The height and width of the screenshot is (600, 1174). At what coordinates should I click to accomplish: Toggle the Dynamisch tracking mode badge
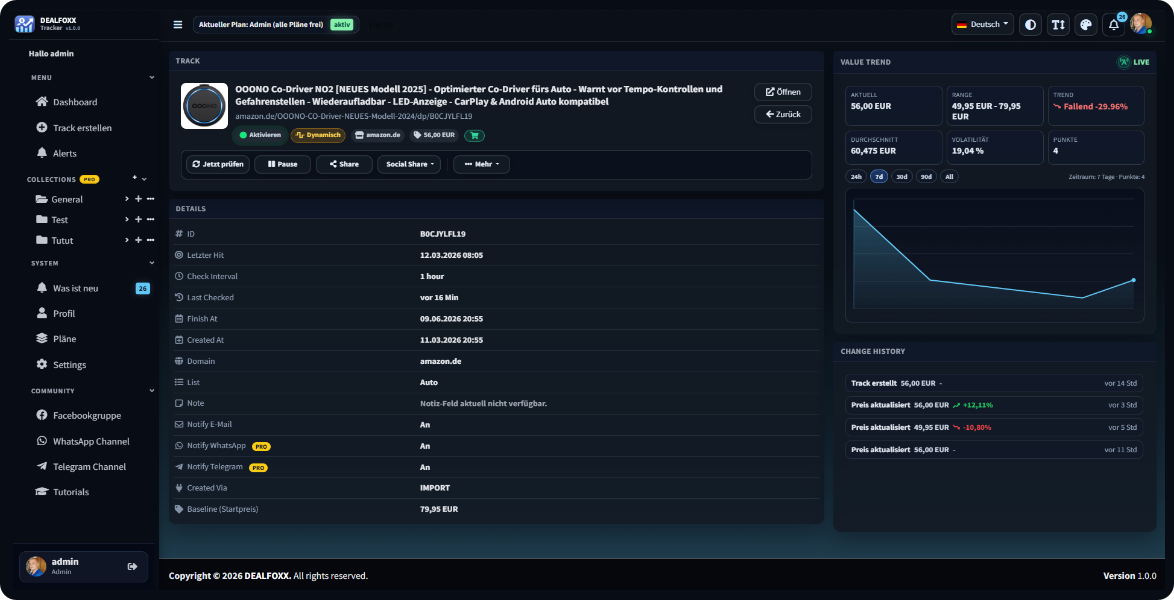click(318, 135)
